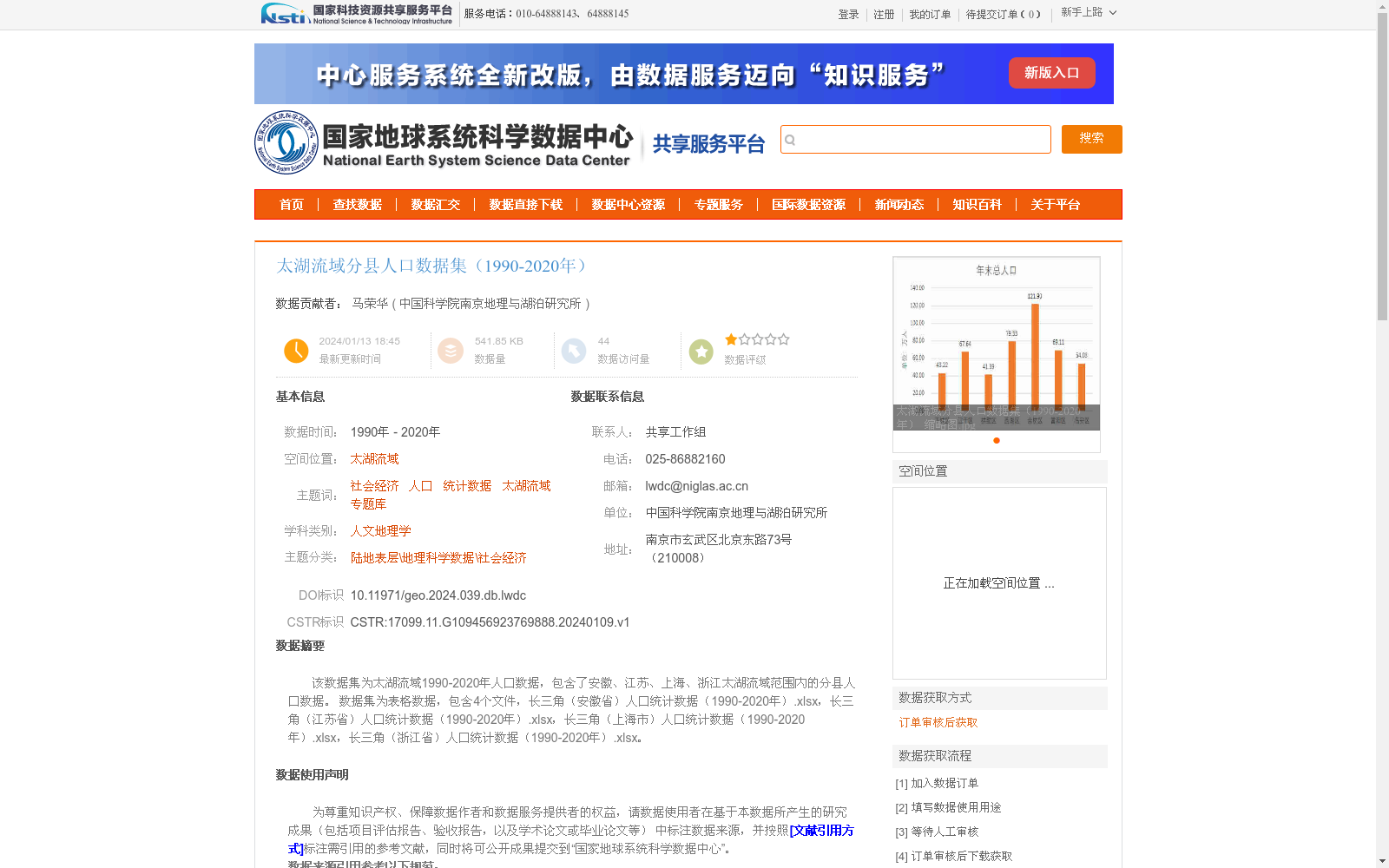Open 数据中心资源 navigation item

click(628, 205)
